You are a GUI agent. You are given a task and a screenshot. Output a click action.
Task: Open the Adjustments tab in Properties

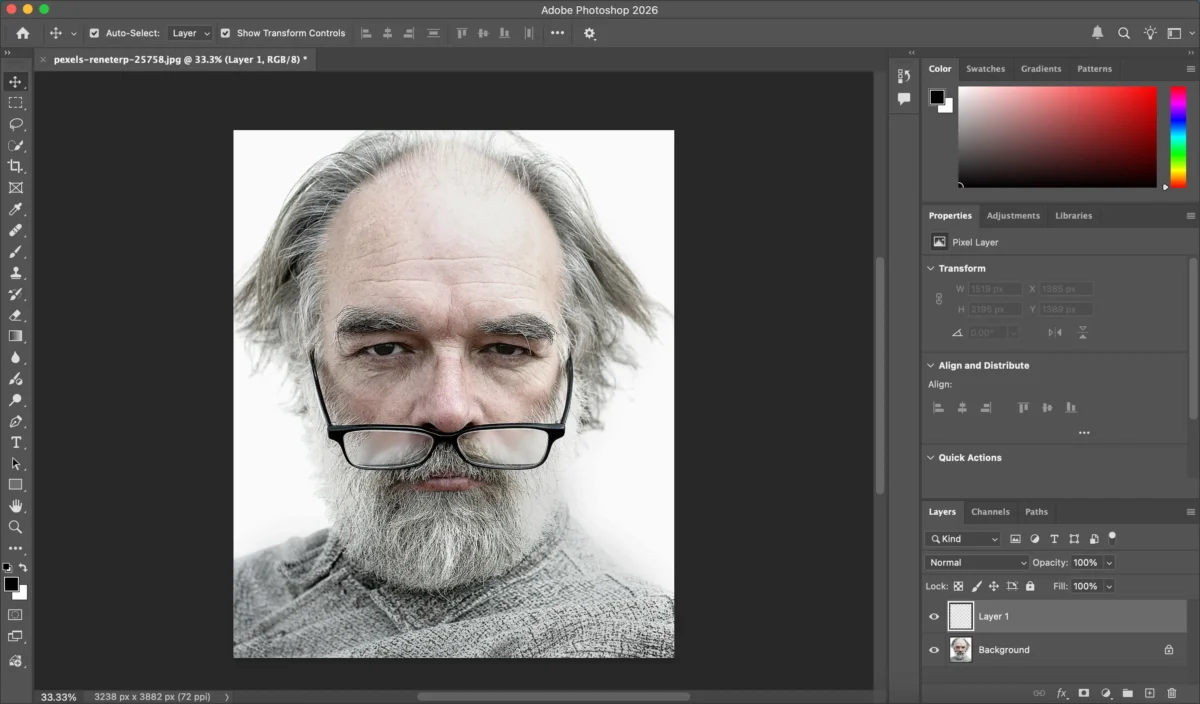pos(1013,215)
